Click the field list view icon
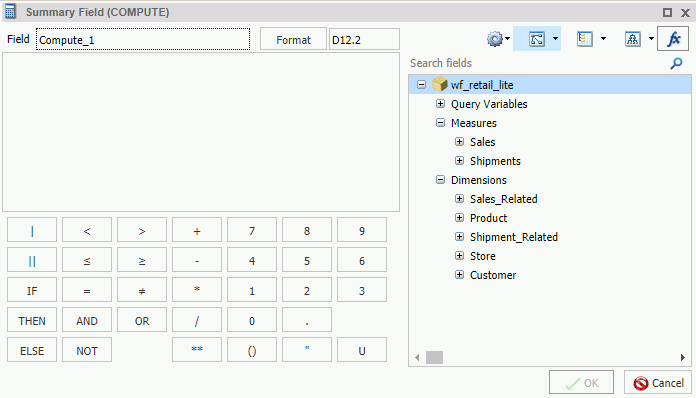Screen dimensions: 696x398 pos(585,39)
